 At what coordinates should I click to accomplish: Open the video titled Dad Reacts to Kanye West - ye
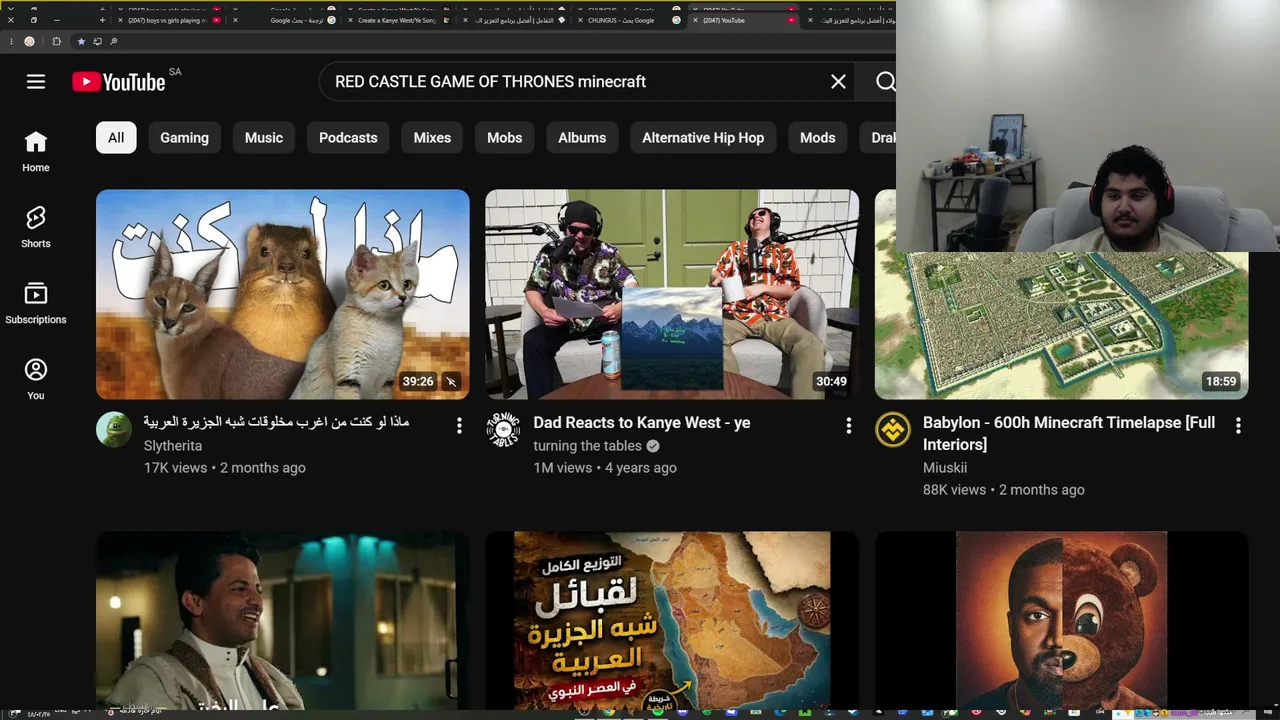(x=642, y=423)
